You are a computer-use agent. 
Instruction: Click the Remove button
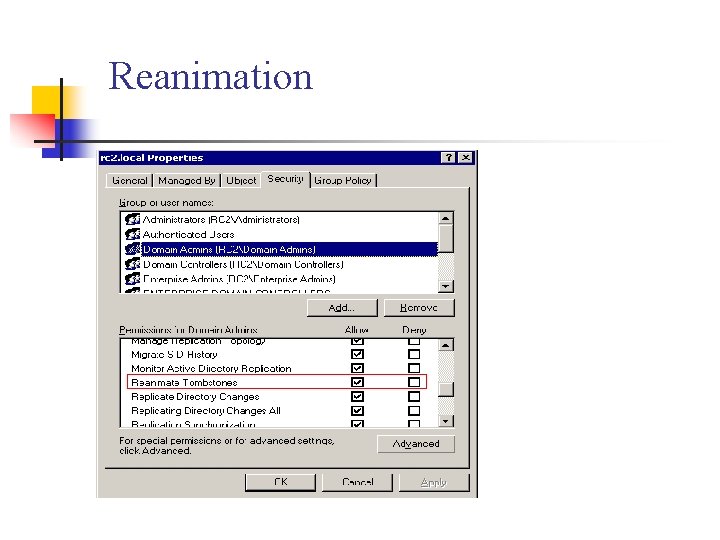click(419, 308)
